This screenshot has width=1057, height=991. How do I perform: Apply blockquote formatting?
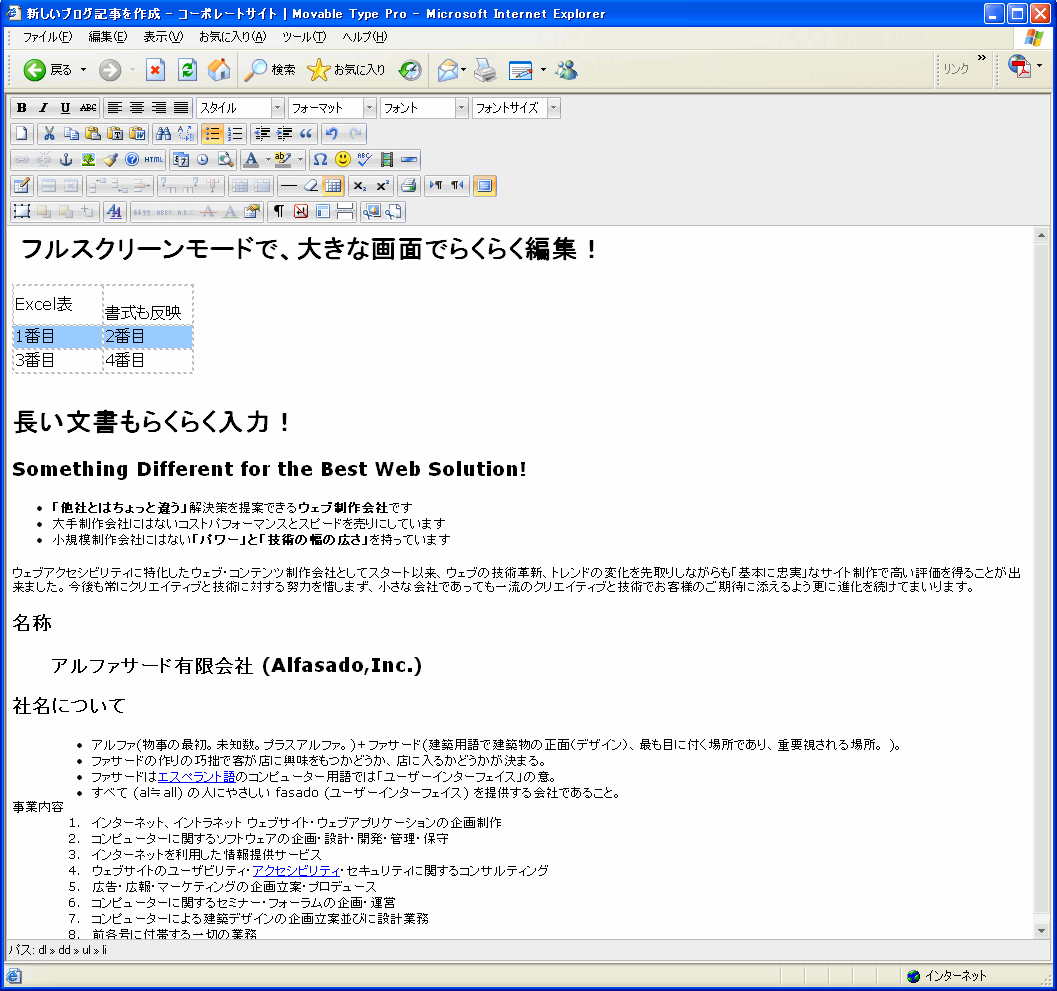306,133
